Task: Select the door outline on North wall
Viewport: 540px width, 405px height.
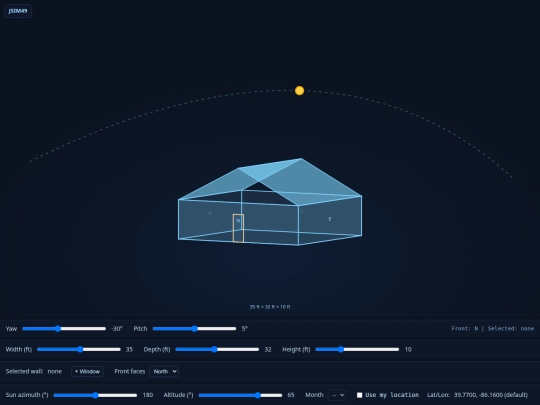Action: pos(238,228)
